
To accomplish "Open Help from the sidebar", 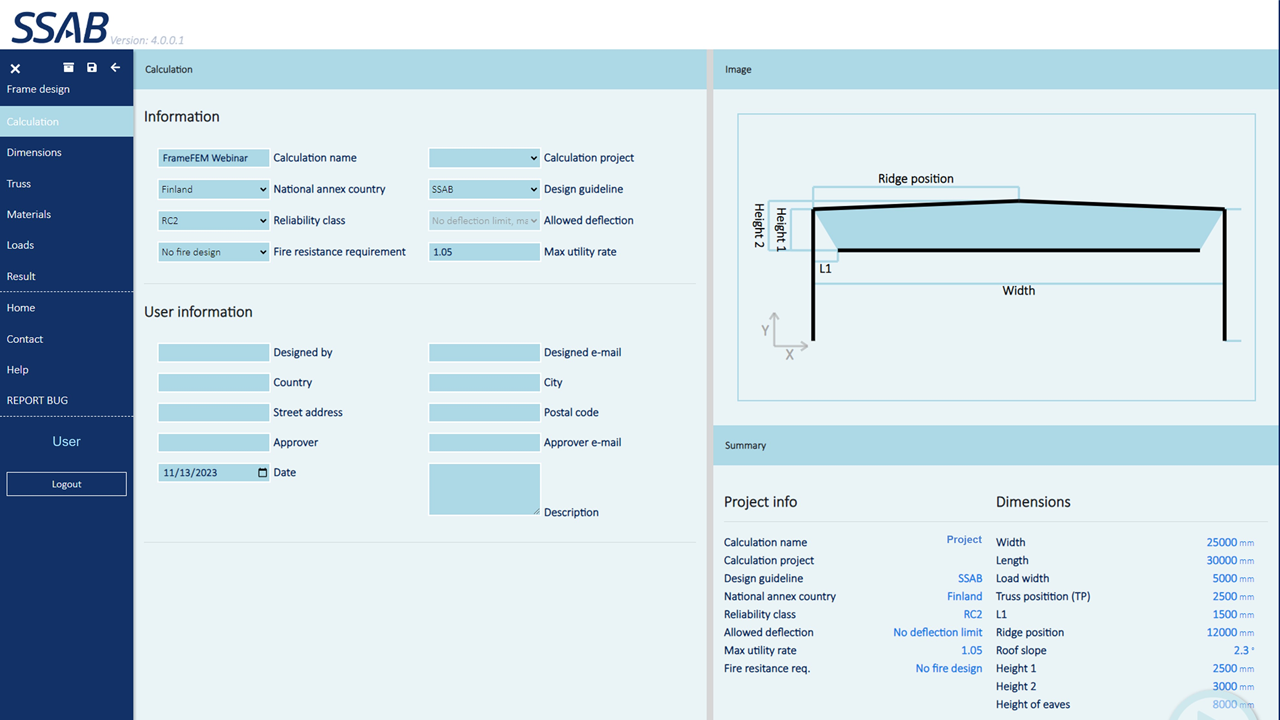I will (x=67, y=370).
